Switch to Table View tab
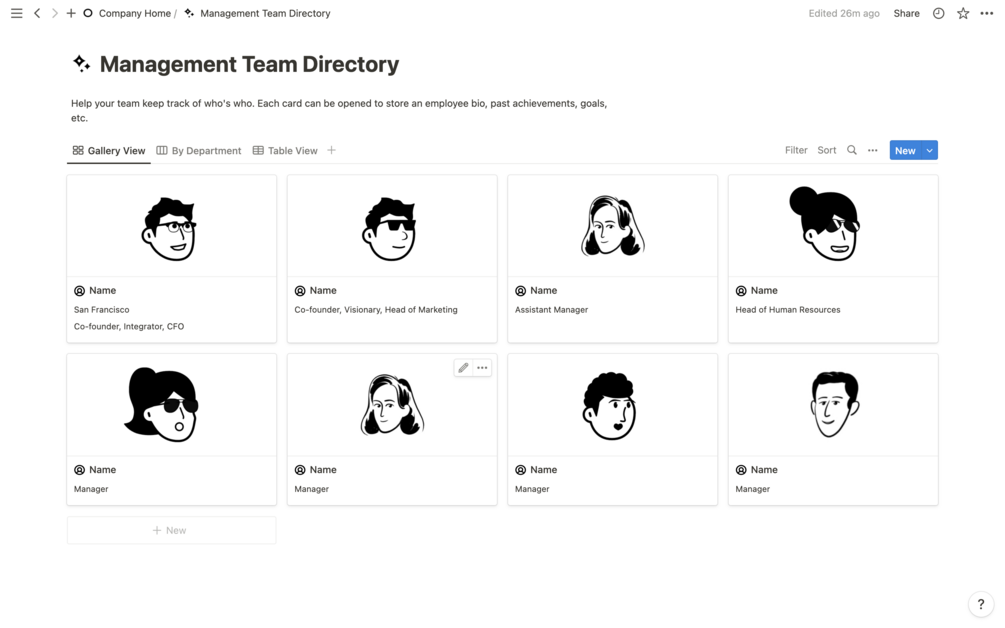1005x628 pixels. (285, 151)
